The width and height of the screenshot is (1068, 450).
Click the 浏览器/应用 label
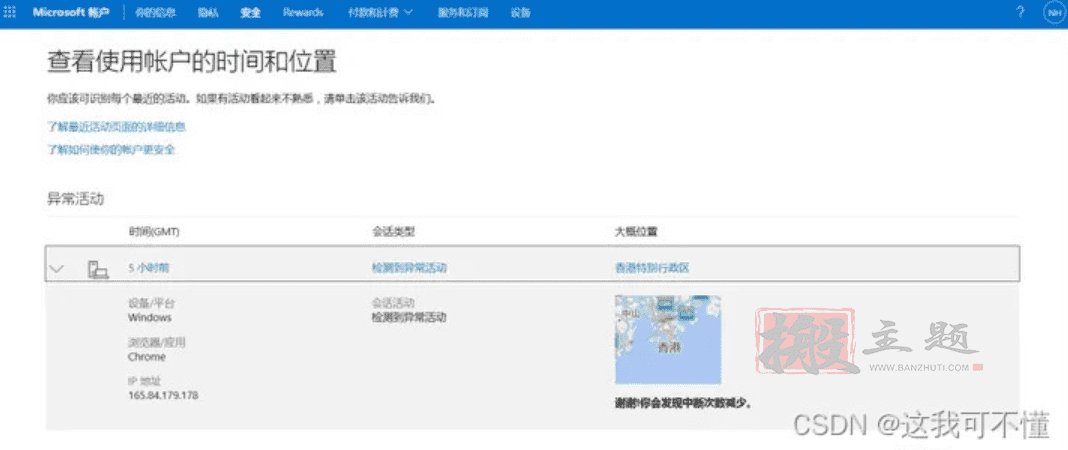coord(157,342)
